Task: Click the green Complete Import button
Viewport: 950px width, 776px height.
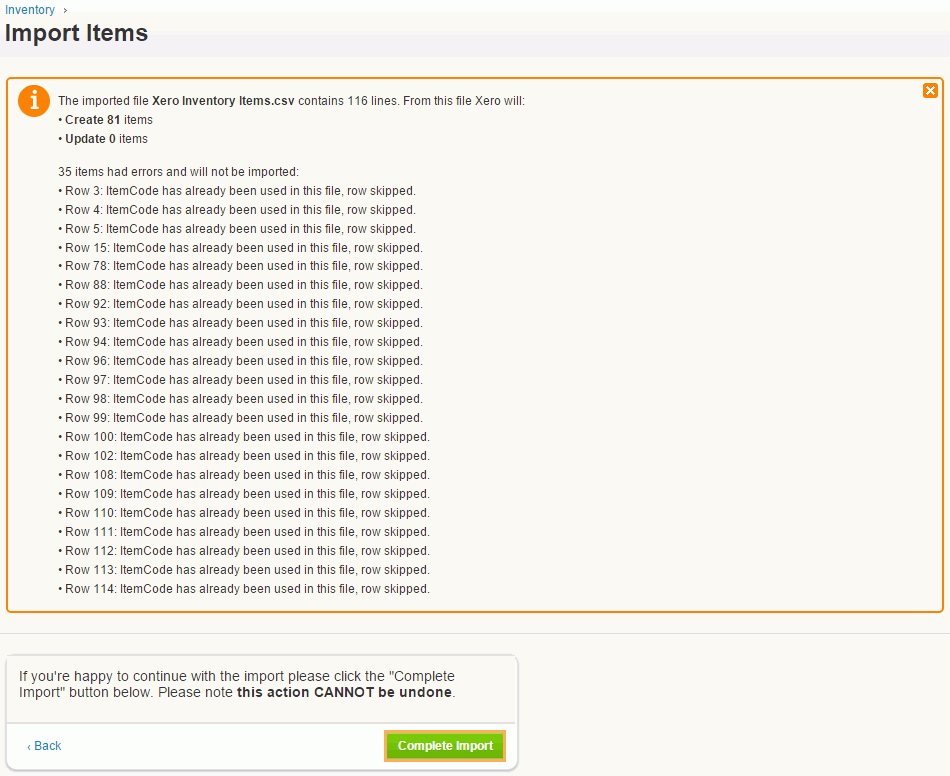Action: [x=445, y=746]
